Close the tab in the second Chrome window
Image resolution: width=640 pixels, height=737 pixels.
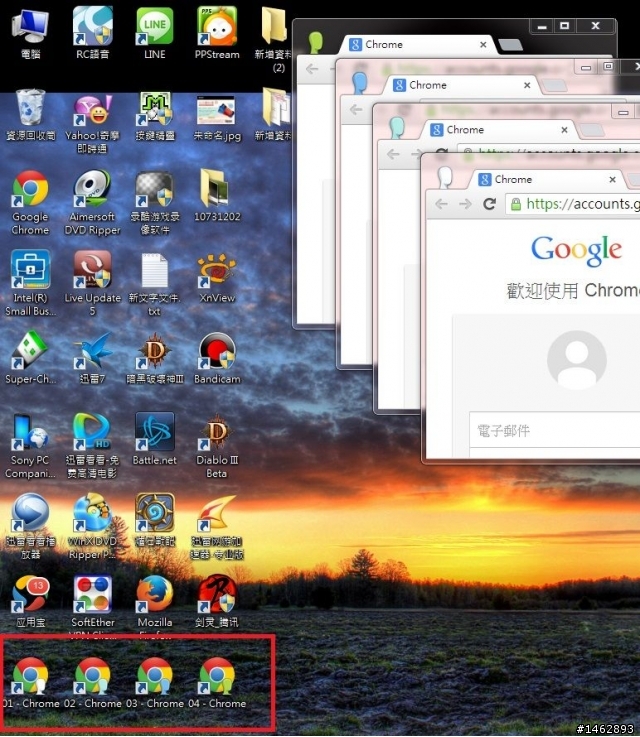click(x=527, y=86)
